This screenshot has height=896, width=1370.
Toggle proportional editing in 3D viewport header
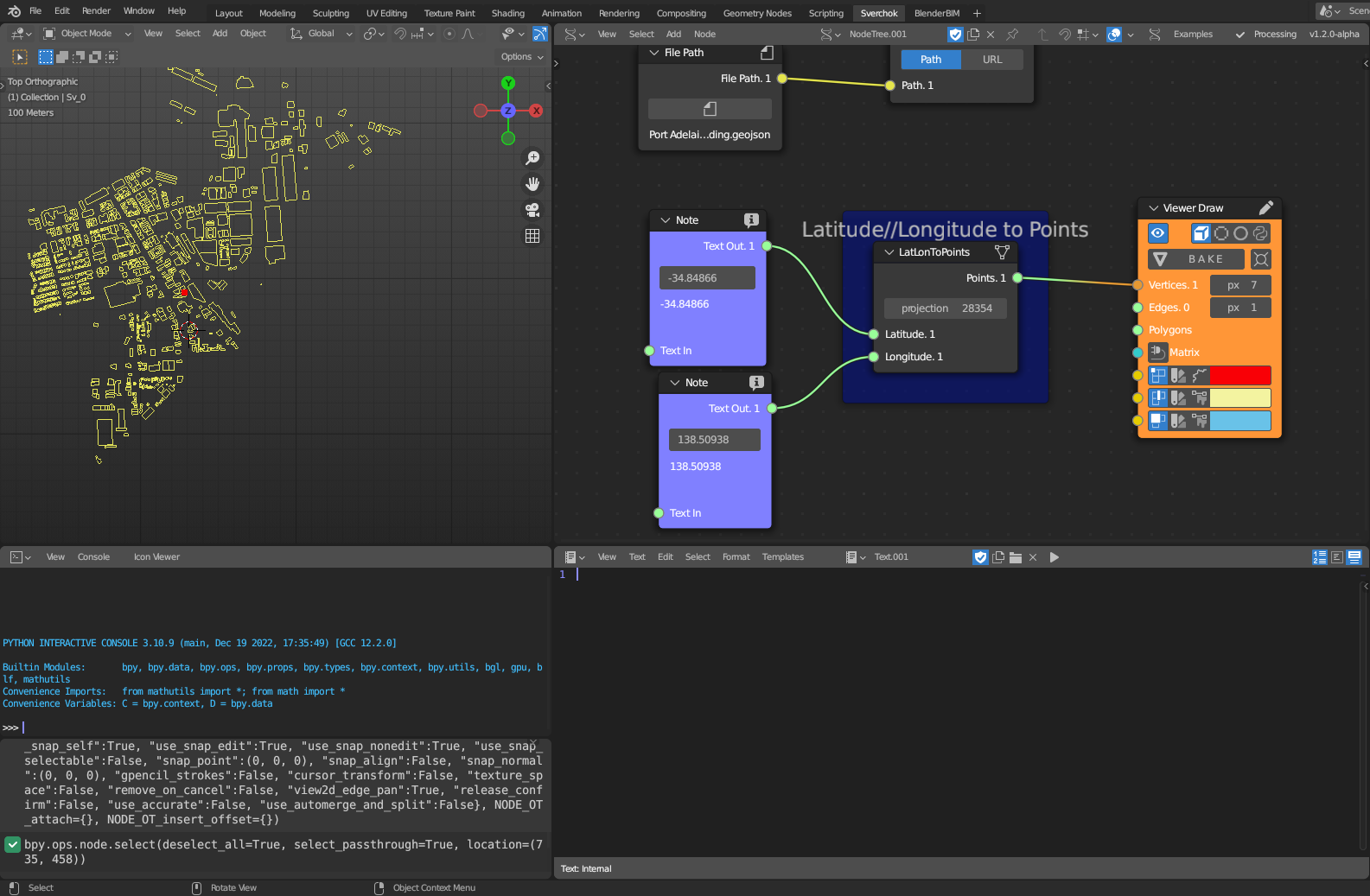pos(449,34)
